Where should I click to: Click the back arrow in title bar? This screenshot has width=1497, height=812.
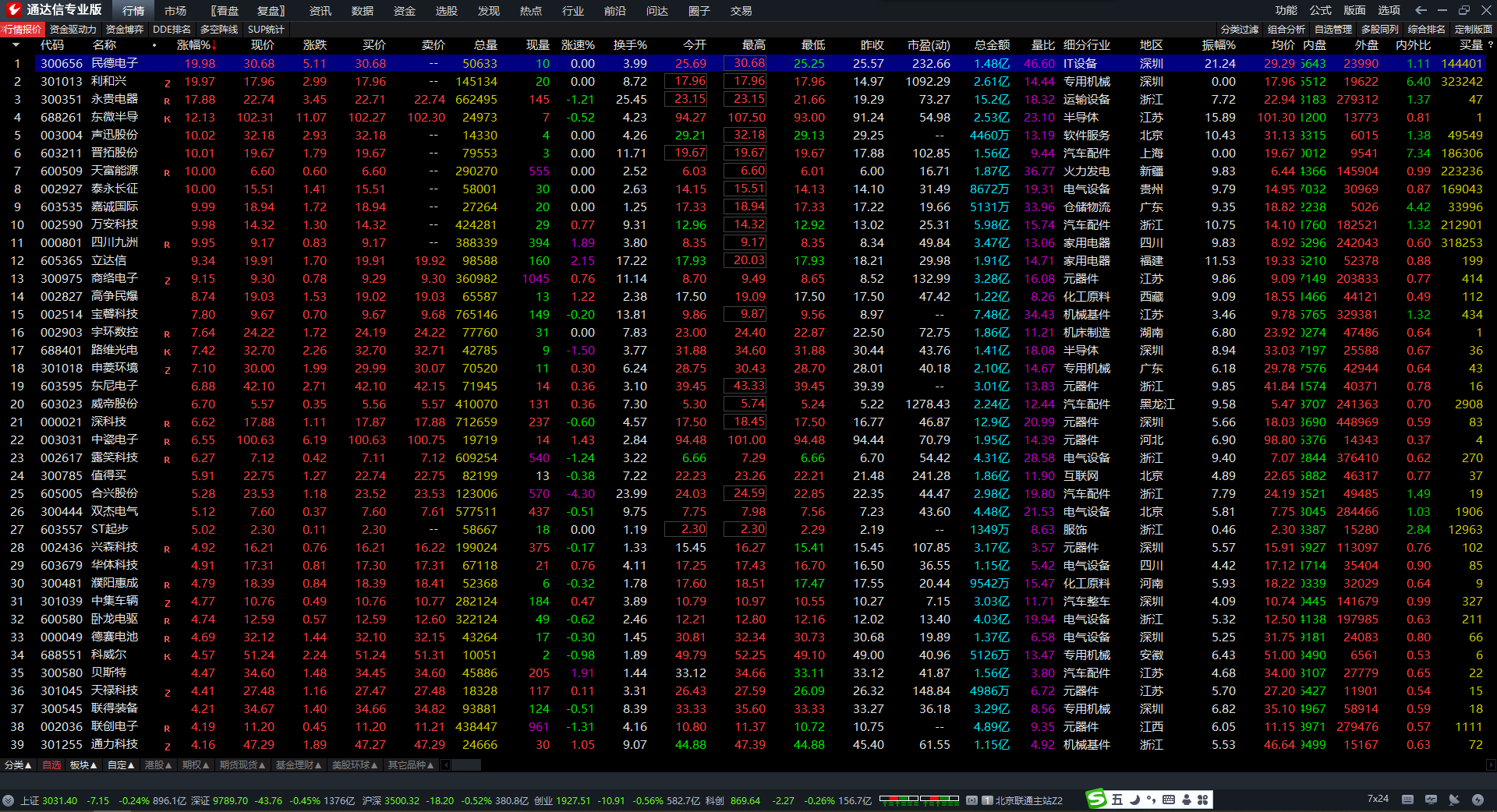1421,10
